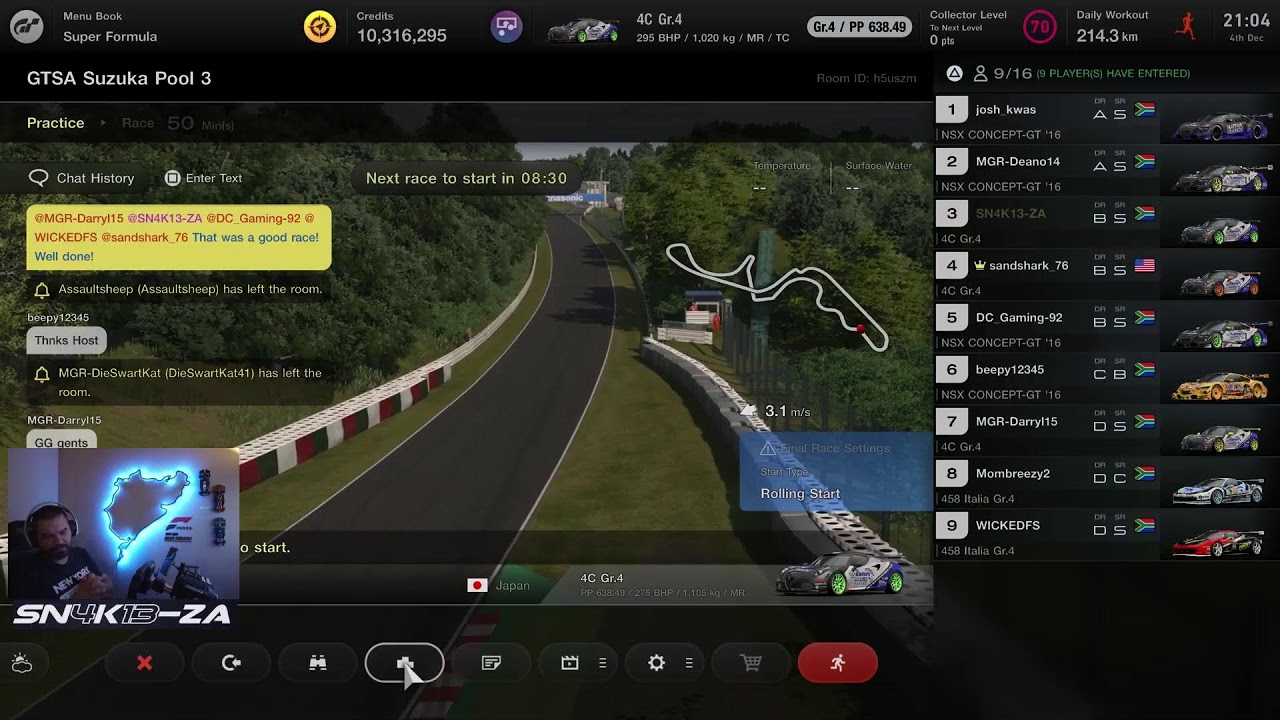Select player row MGR-Deano14
Image resolution: width=1280 pixels, height=720 pixels.
[1107, 171]
